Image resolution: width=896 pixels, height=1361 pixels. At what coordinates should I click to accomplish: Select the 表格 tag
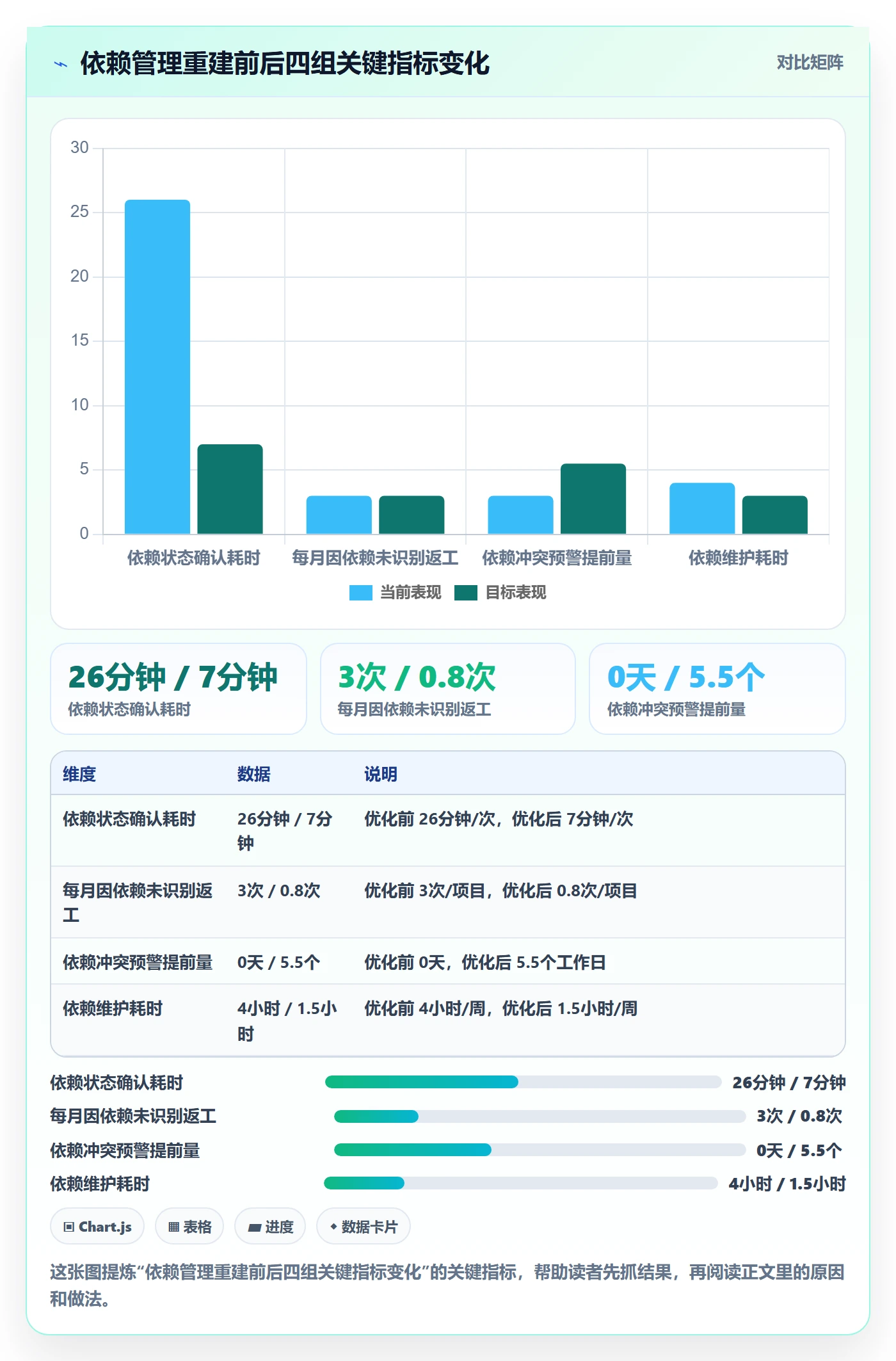189,1227
